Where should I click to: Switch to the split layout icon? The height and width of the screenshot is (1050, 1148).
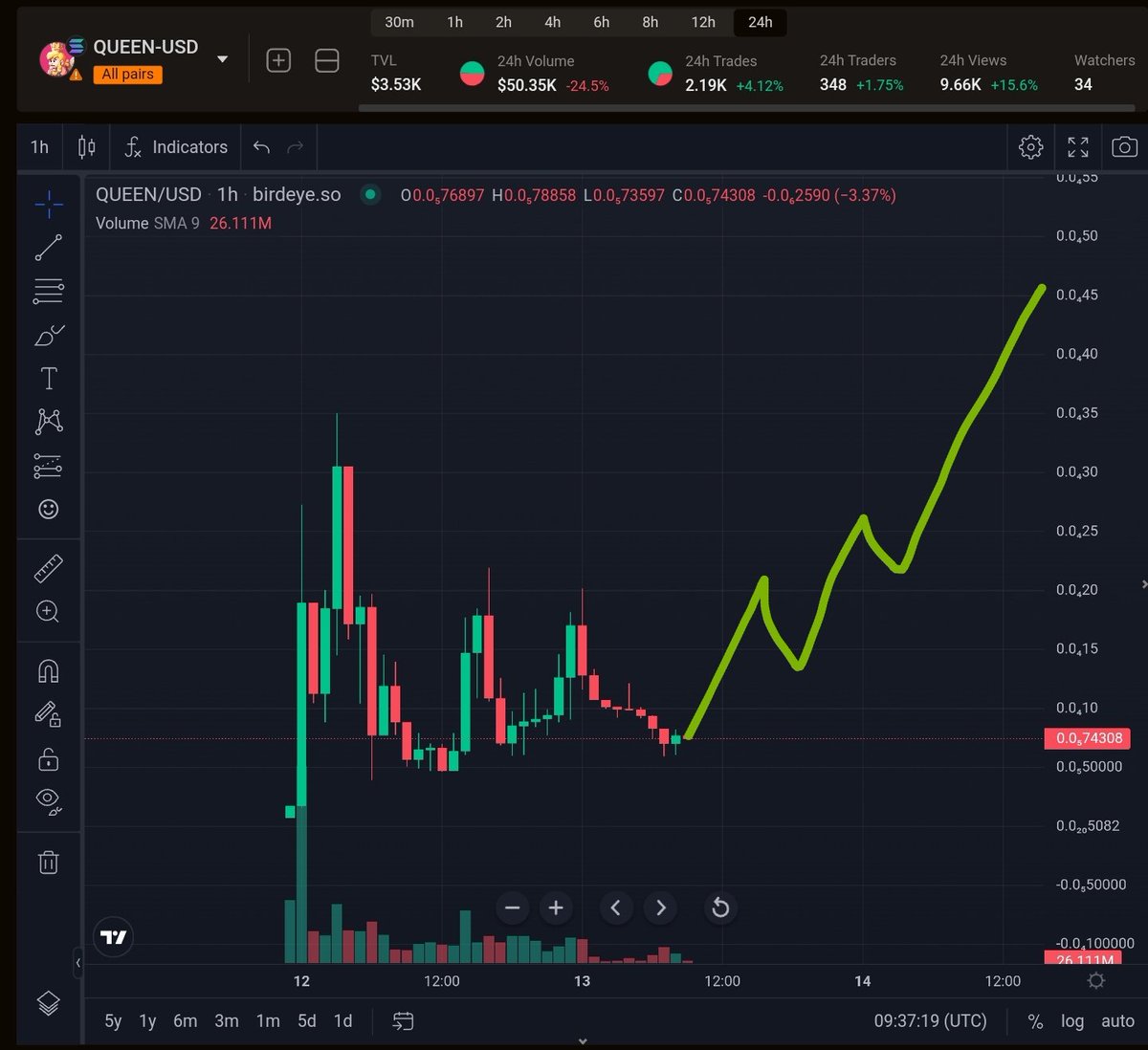(x=327, y=61)
